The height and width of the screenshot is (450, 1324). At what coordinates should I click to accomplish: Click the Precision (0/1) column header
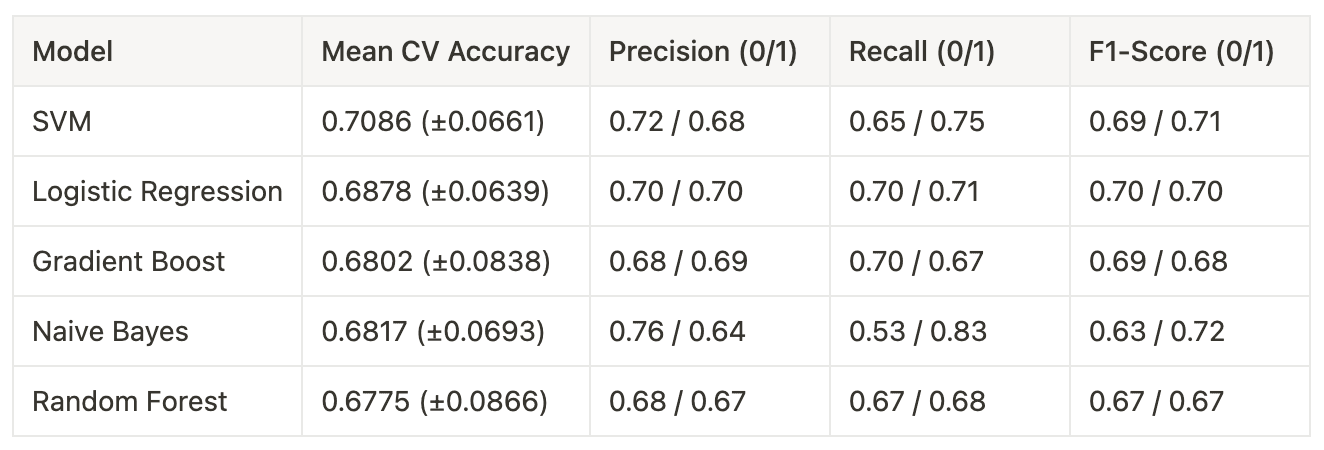point(703,52)
